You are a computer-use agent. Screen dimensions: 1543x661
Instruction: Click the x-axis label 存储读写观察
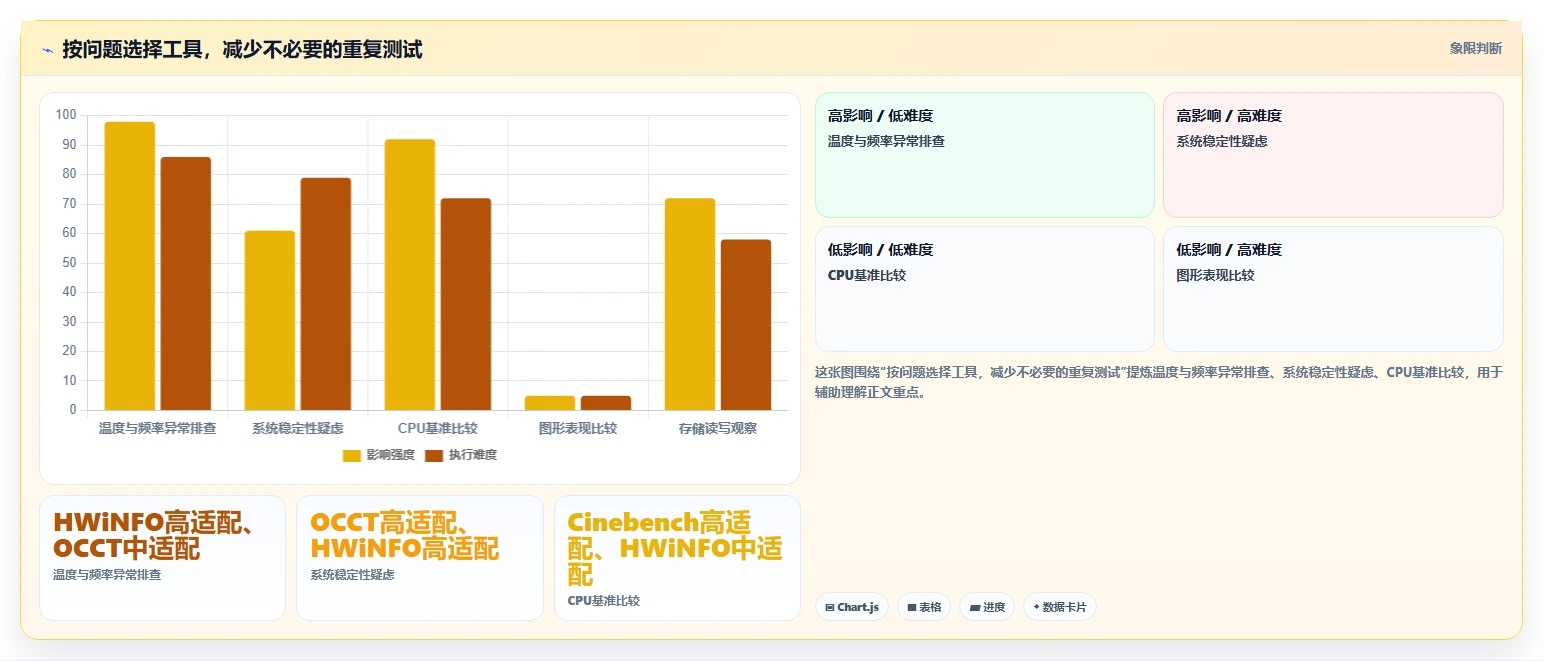[718, 428]
